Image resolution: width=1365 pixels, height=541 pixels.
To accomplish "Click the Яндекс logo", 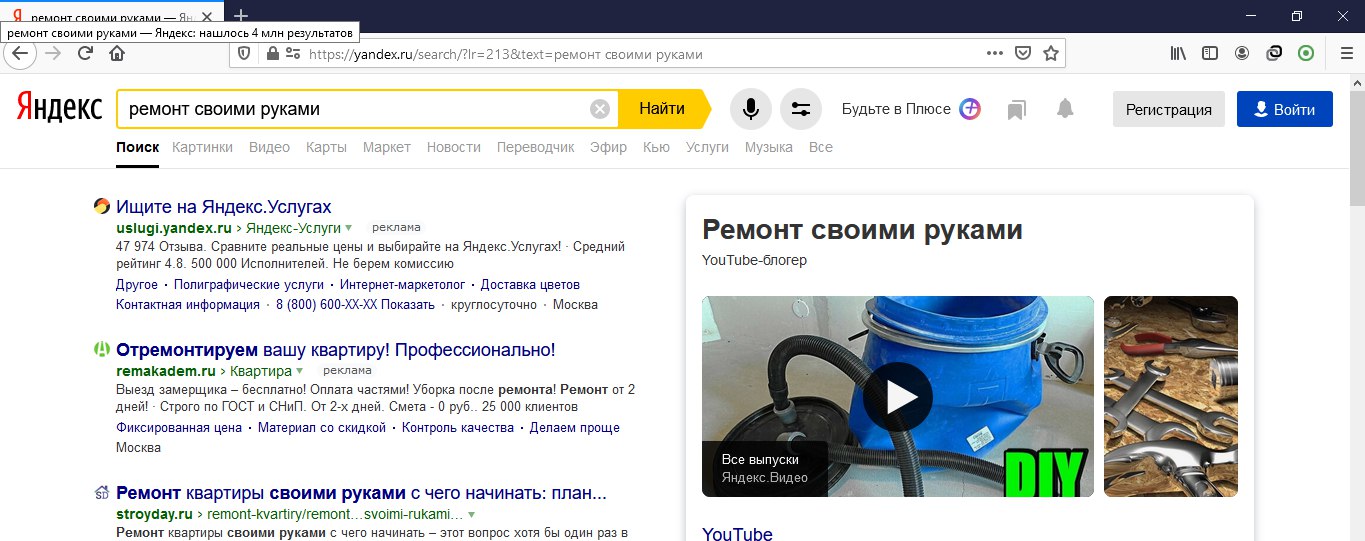I will [x=59, y=108].
